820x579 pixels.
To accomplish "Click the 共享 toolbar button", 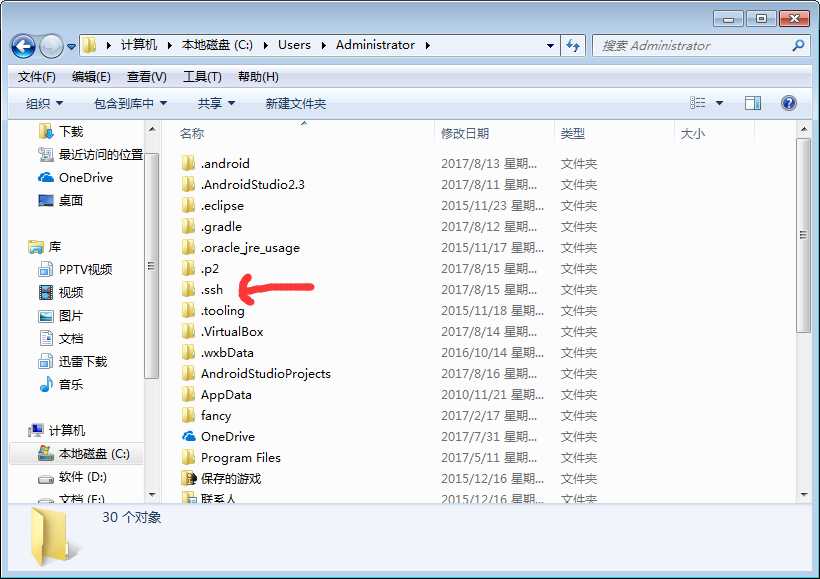I will click(x=216, y=104).
